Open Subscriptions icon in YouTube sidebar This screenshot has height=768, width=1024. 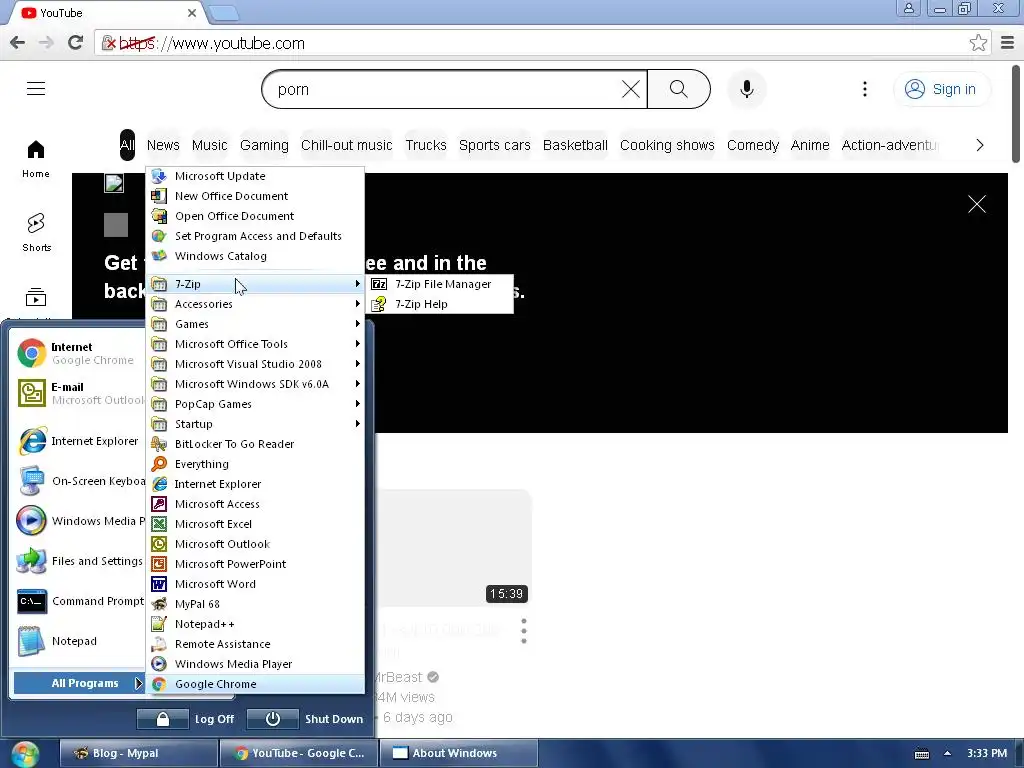[x=36, y=298]
